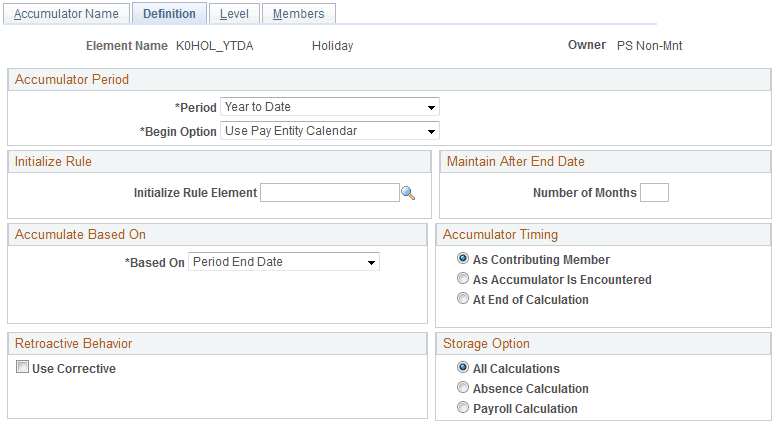
Task: Open the Based On dropdown
Action: (284, 262)
